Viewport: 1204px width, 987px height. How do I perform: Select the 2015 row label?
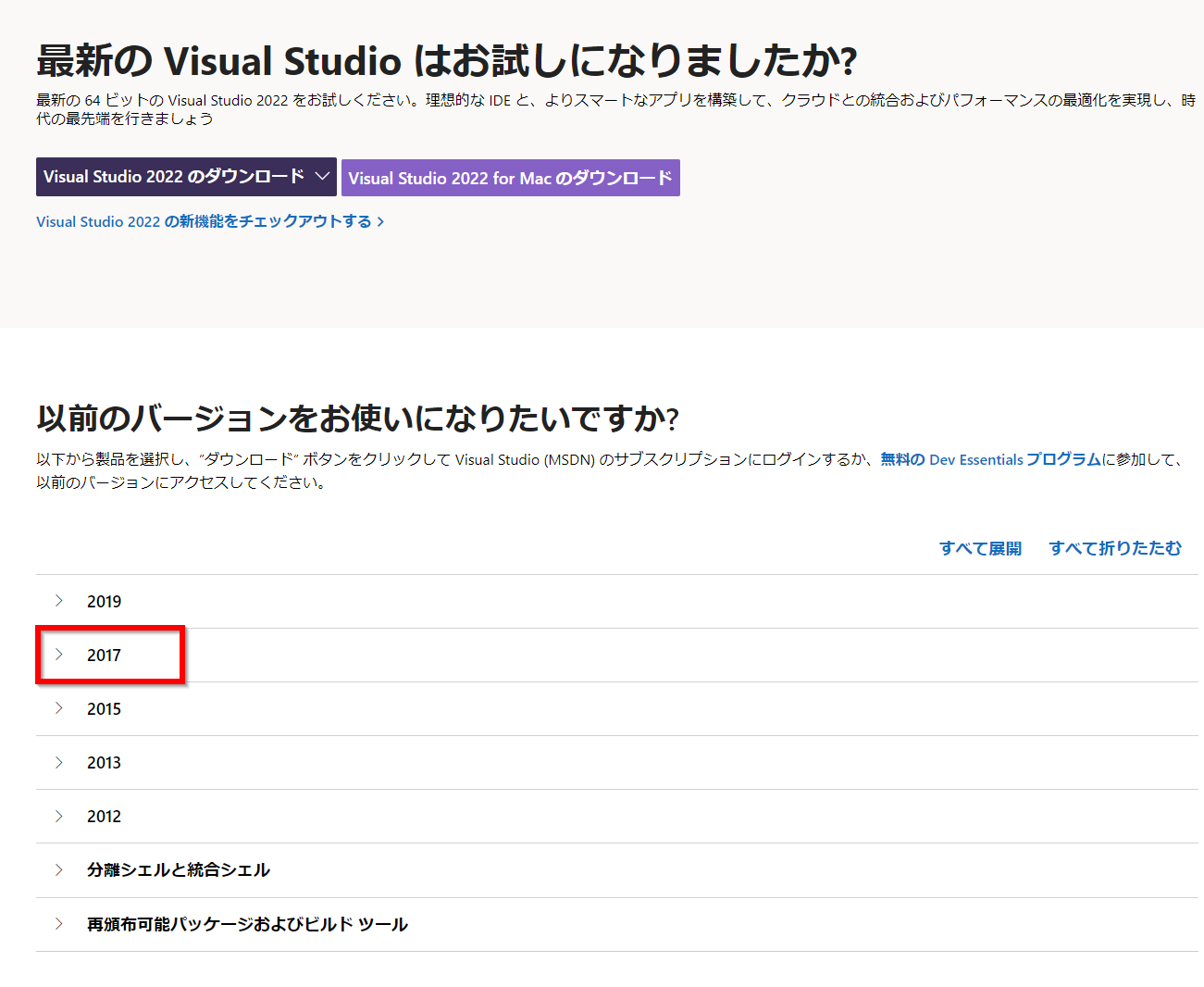coord(104,709)
